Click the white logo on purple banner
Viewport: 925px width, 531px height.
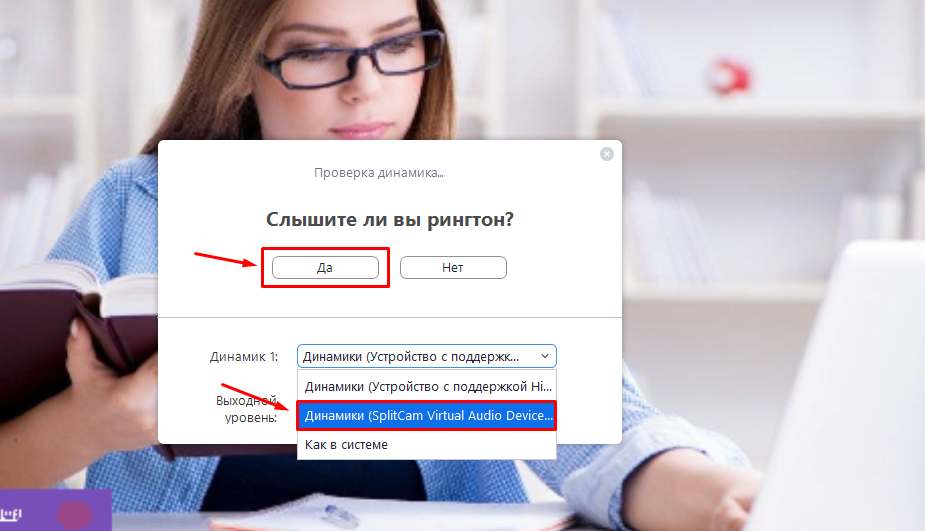coord(11,514)
